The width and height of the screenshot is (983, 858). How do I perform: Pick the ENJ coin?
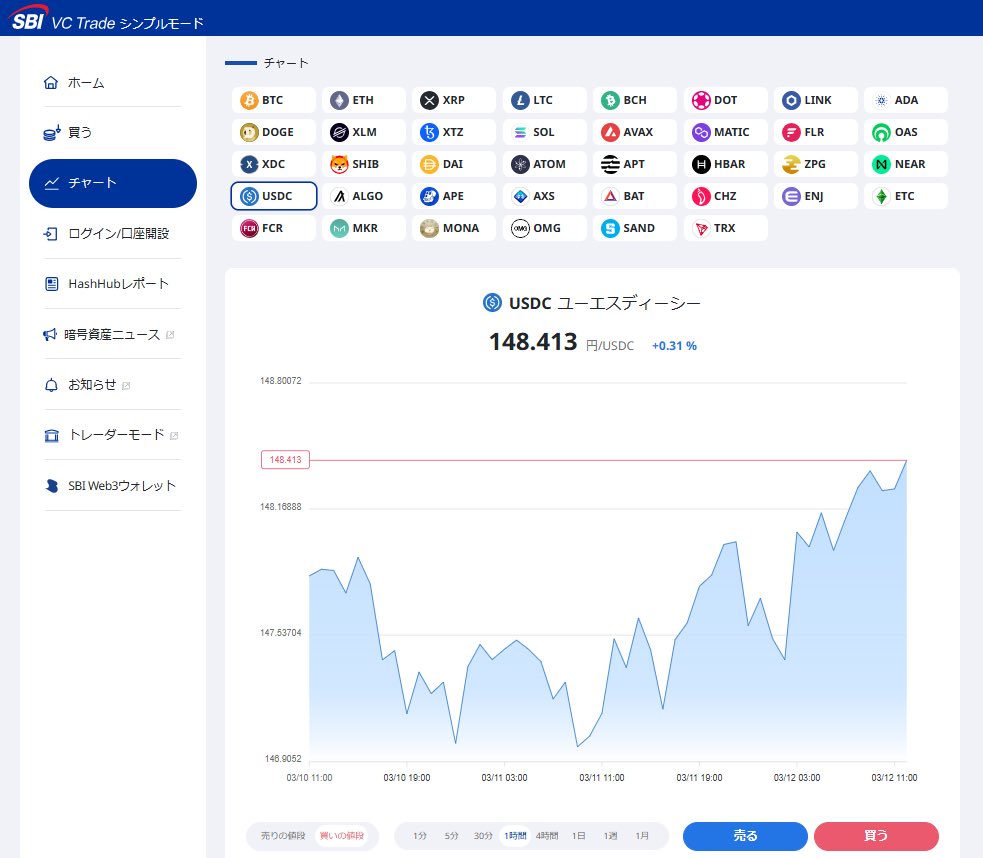coord(816,196)
